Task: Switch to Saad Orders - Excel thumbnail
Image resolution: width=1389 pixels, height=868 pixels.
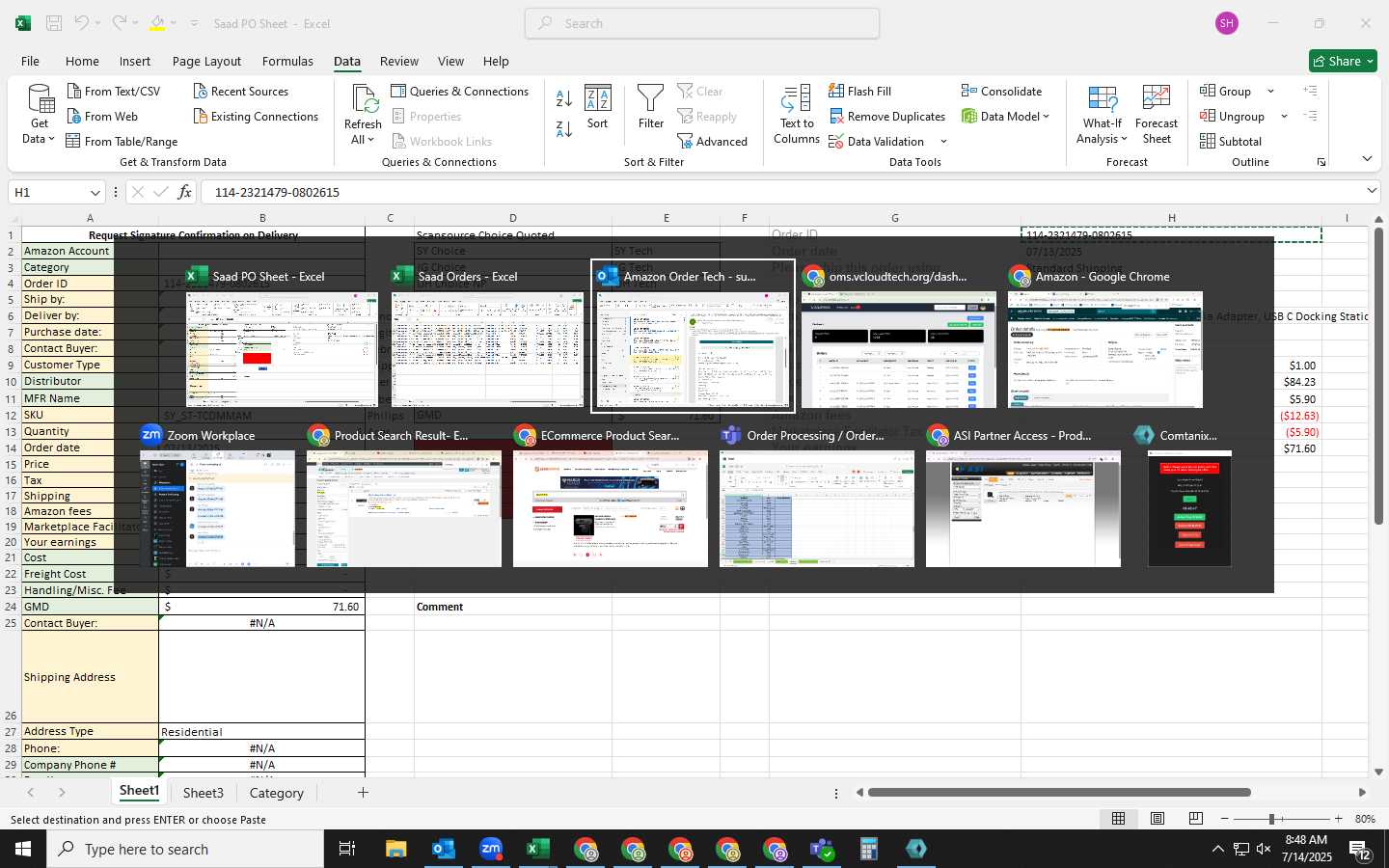Action: (488, 337)
